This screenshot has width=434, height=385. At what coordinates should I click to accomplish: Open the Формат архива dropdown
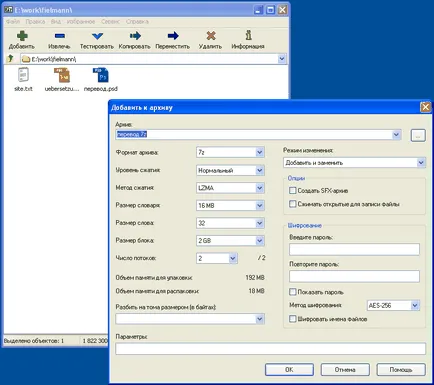260,152
